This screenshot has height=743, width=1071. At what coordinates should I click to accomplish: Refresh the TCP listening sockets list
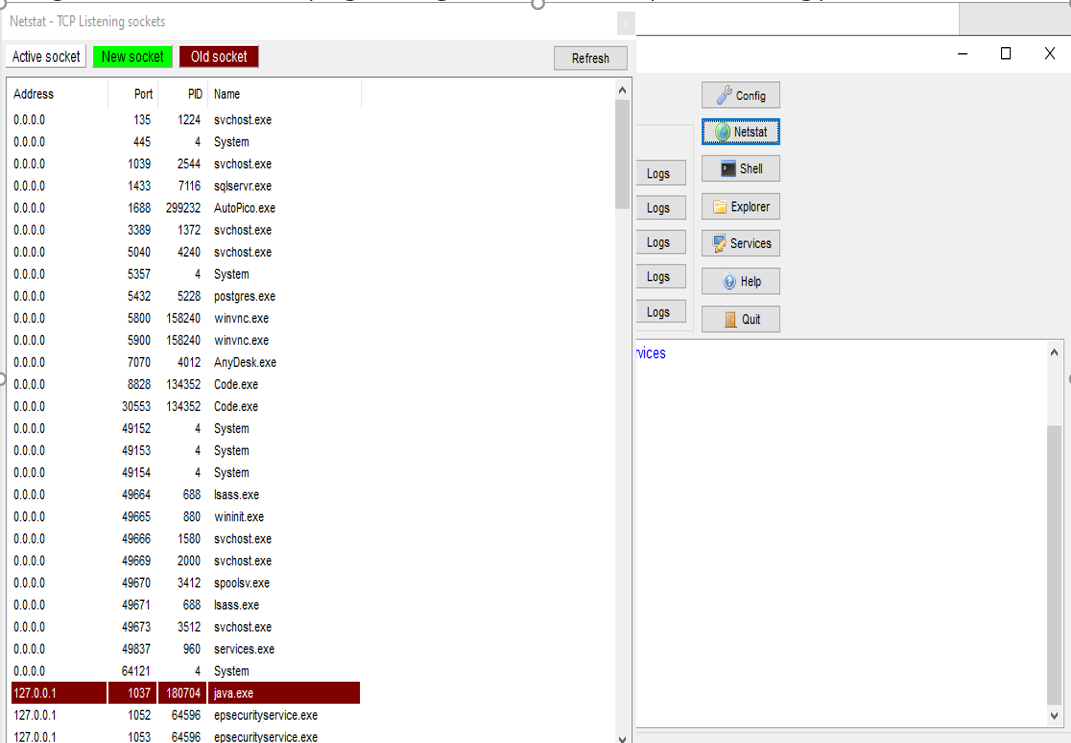click(590, 58)
